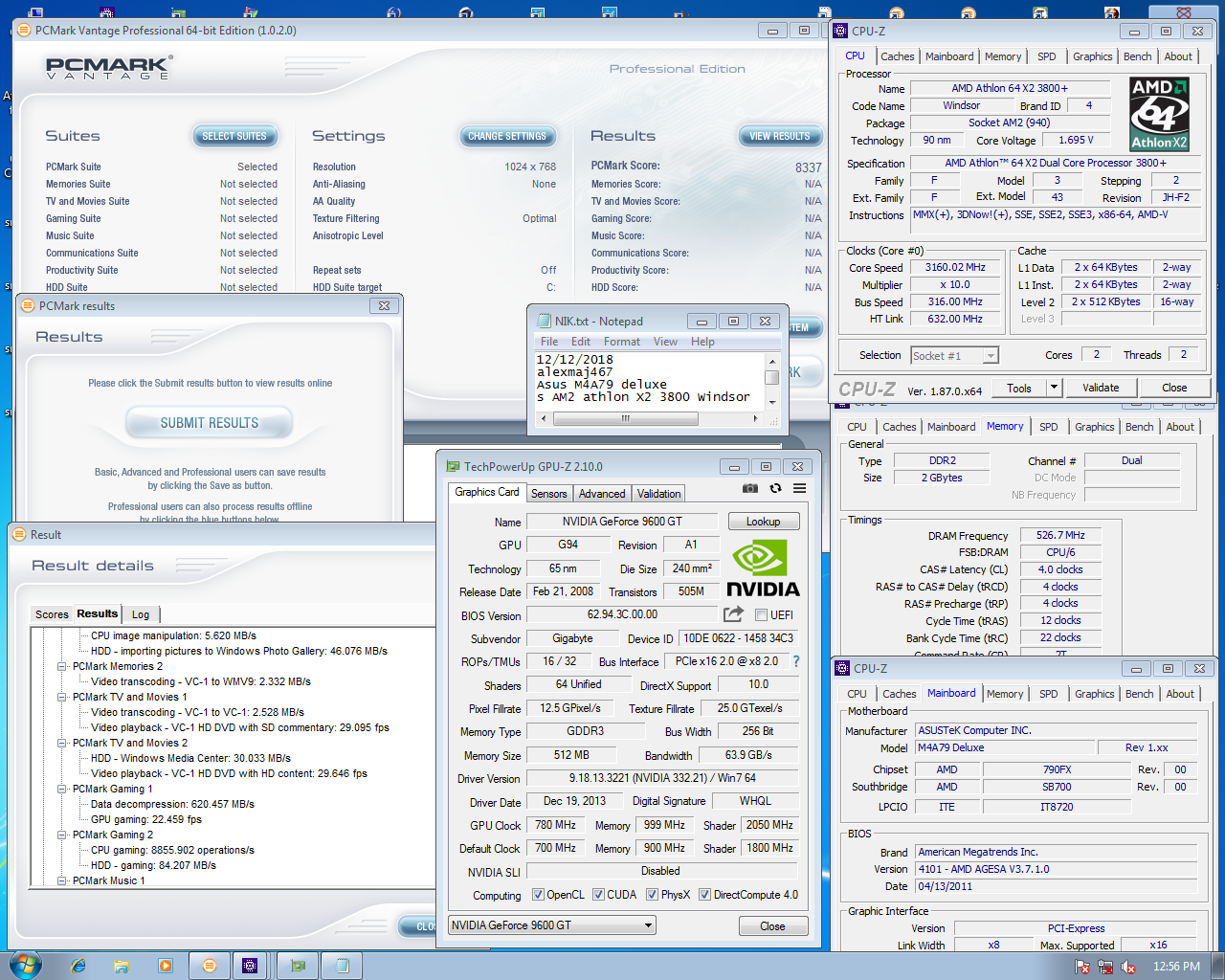The image size is (1225, 980).
Task: Click the muted volume tray icon
Action: tap(1129, 967)
